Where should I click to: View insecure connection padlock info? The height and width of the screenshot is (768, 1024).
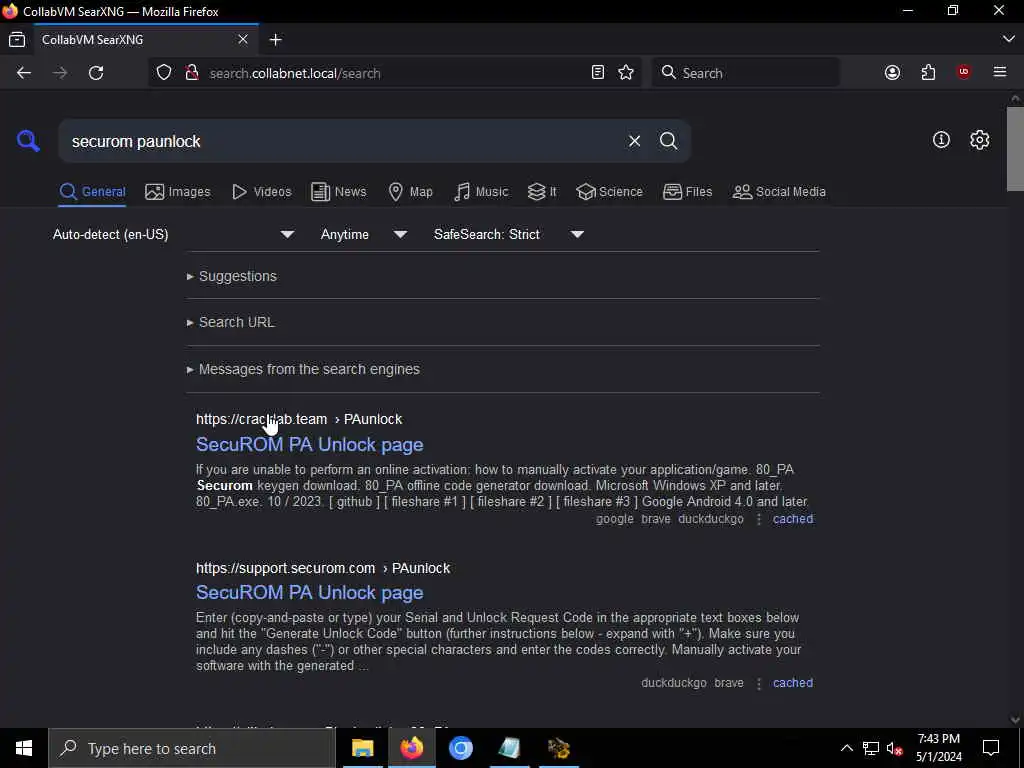click(191, 72)
